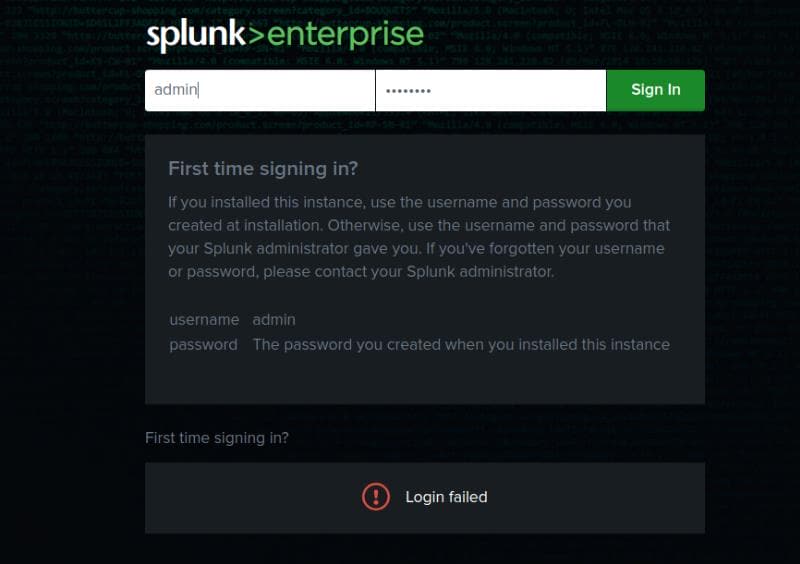Click the Login failed message text
The image size is (800, 564).
[446, 497]
